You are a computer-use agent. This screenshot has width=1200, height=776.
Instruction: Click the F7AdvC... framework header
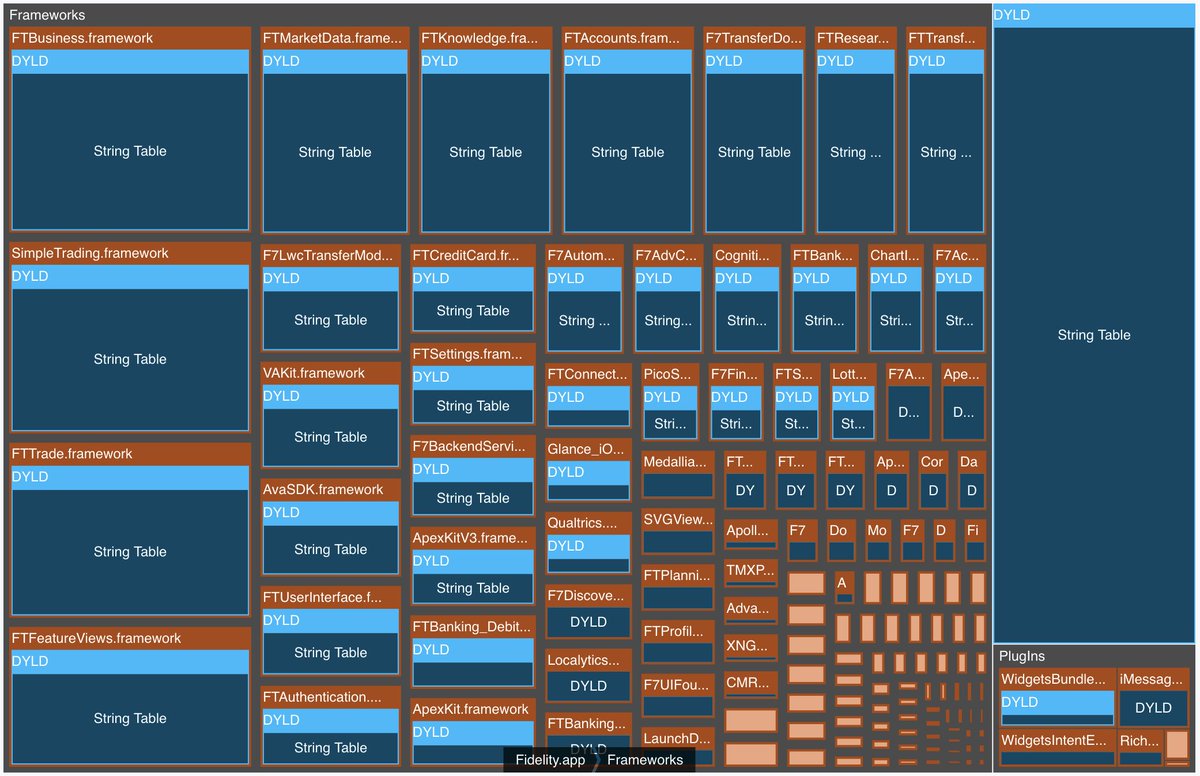pyautogui.click(x=668, y=254)
